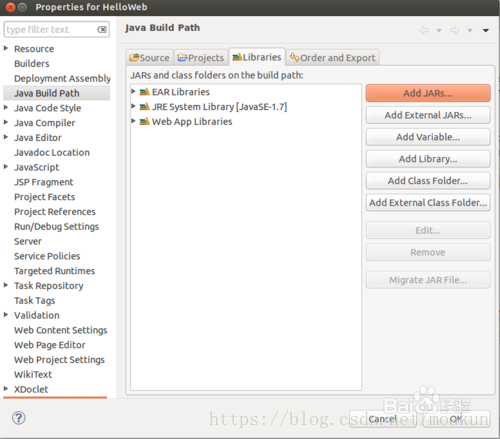Click Add External JARs... button
Image resolution: width=500 pixels, height=439 pixels.
click(x=428, y=115)
